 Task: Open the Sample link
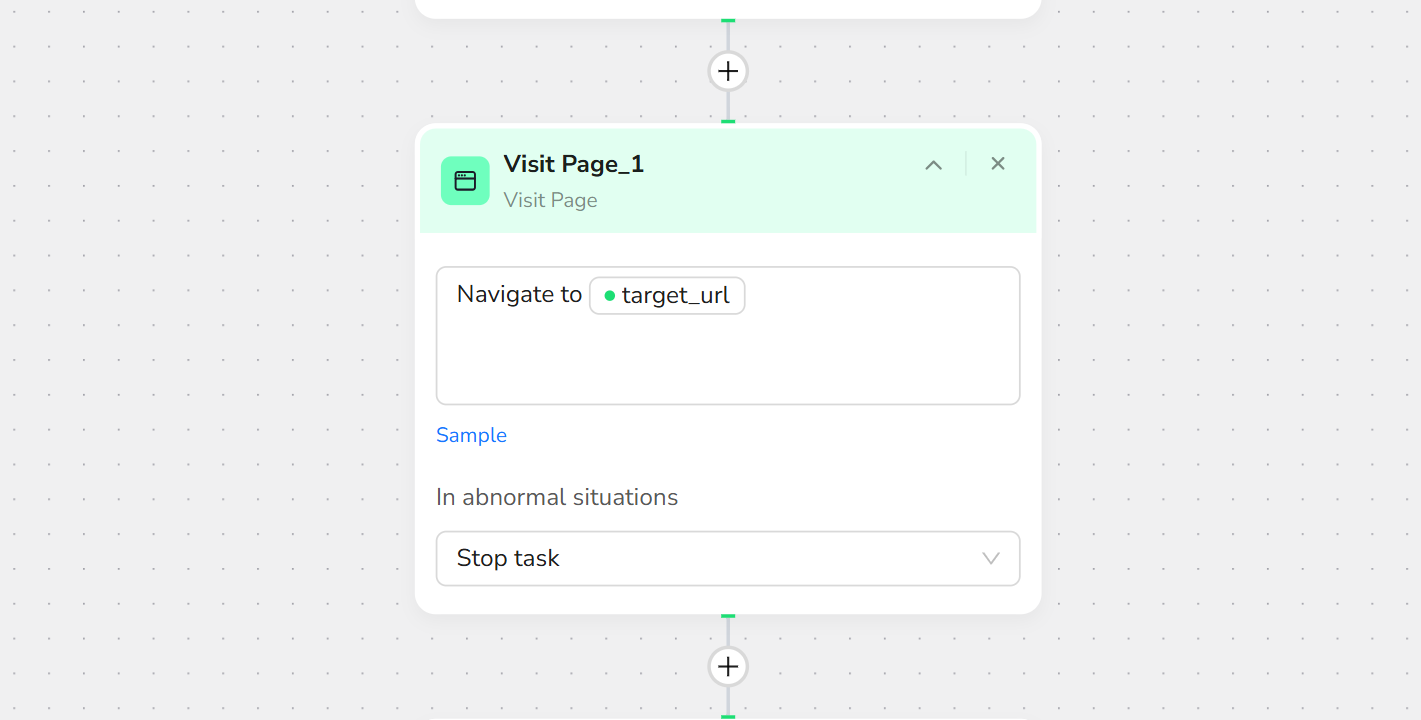[x=471, y=435]
